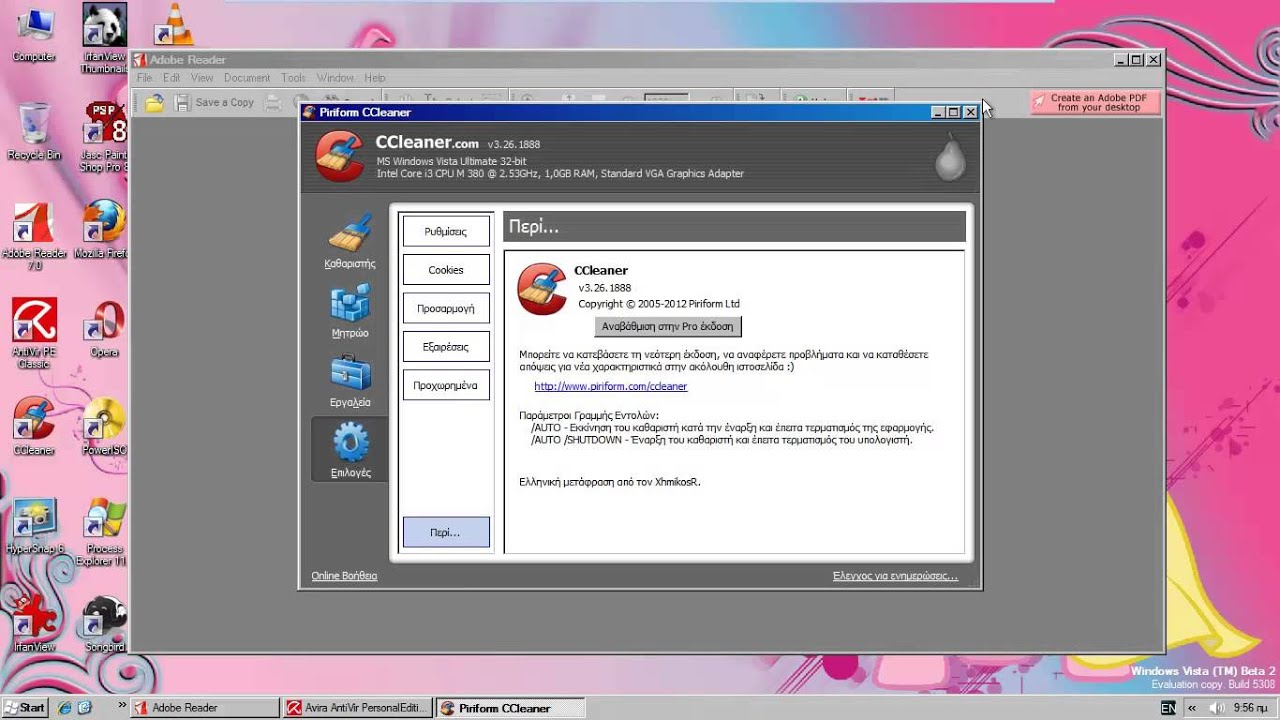Expand the quick launch overflow chevron
The image size is (1280, 720).
pos(122,705)
